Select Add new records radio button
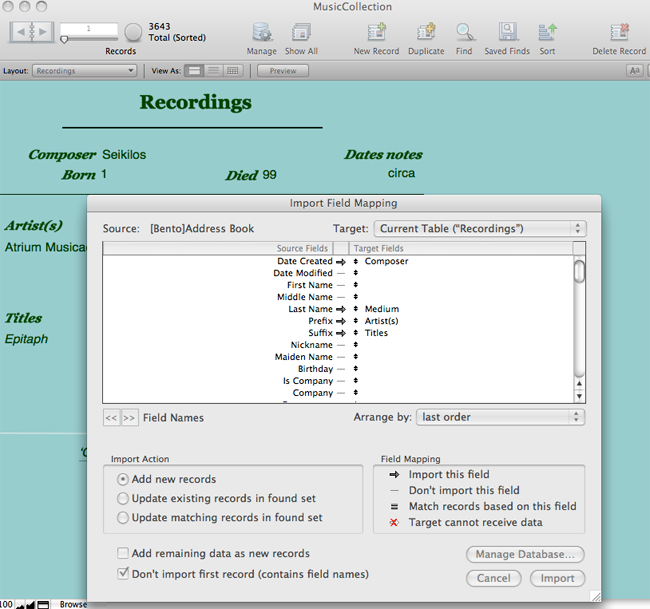 coord(123,479)
